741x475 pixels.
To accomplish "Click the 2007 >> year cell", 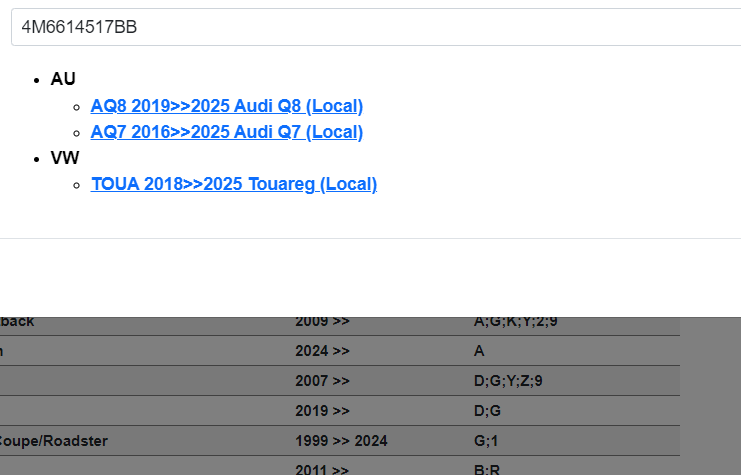I will pos(322,381).
